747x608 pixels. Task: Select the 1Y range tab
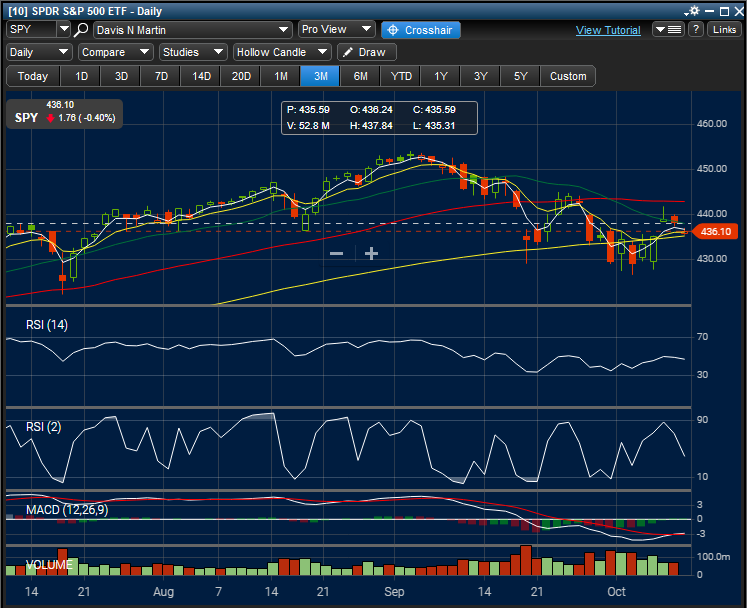point(441,76)
